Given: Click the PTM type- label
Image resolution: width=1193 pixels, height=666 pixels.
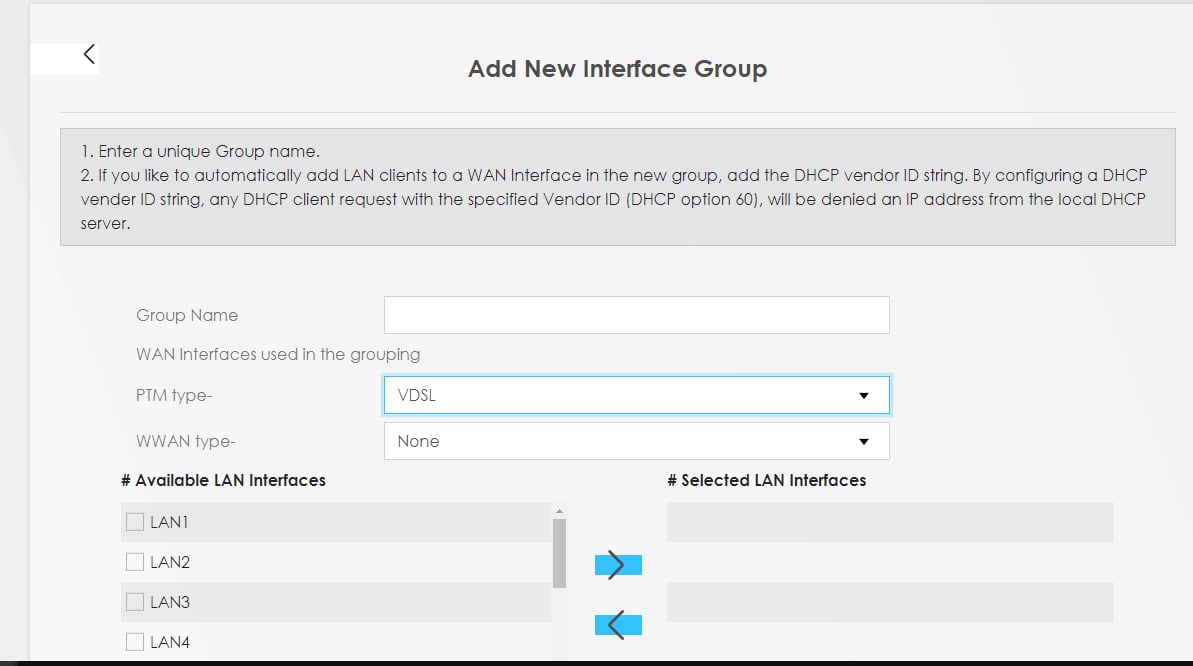Looking at the screenshot, I should click(x=174, y=395).
